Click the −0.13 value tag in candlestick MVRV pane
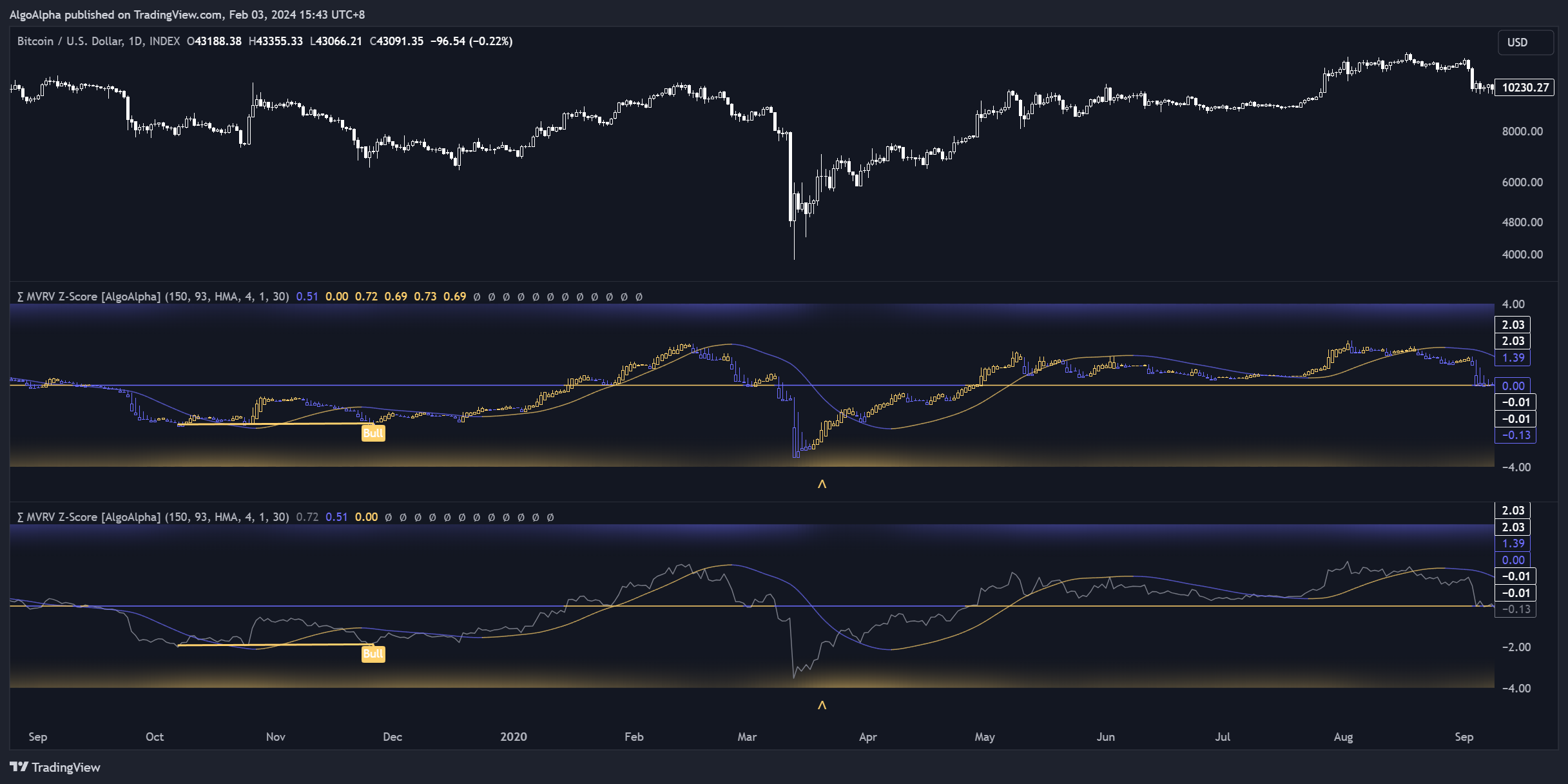 pyautogui.click(x=1515, y=435)
